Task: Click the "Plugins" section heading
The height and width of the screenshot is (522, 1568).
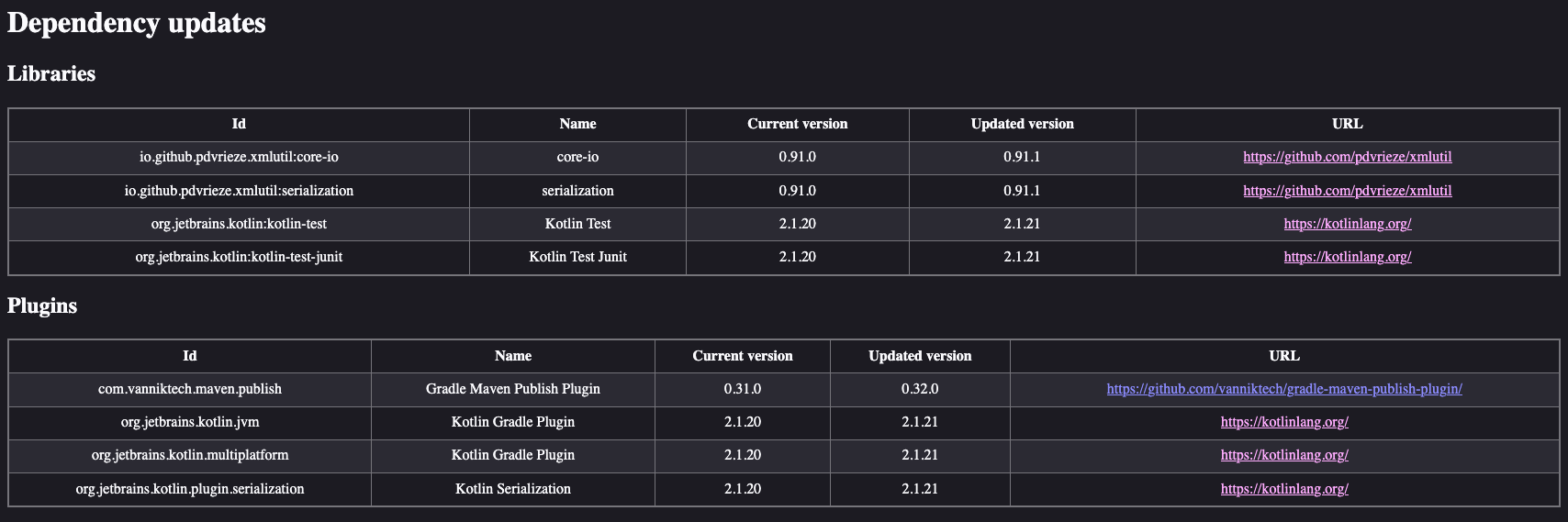Action: 42,306
